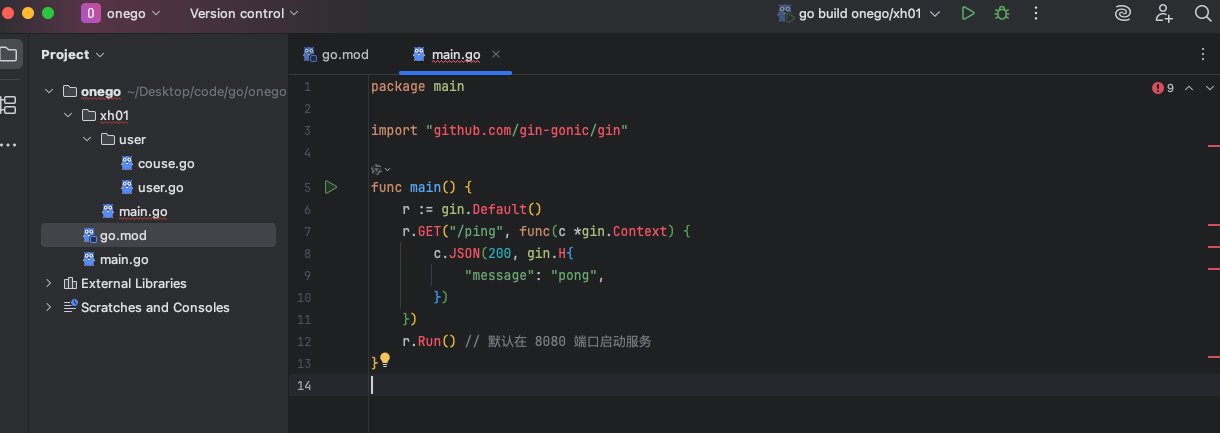The height and width of the screenshot is (433, 1220).
Task: Click the inlay hints icon above func main
Action: pyautogui.click(x=377, y=169)
